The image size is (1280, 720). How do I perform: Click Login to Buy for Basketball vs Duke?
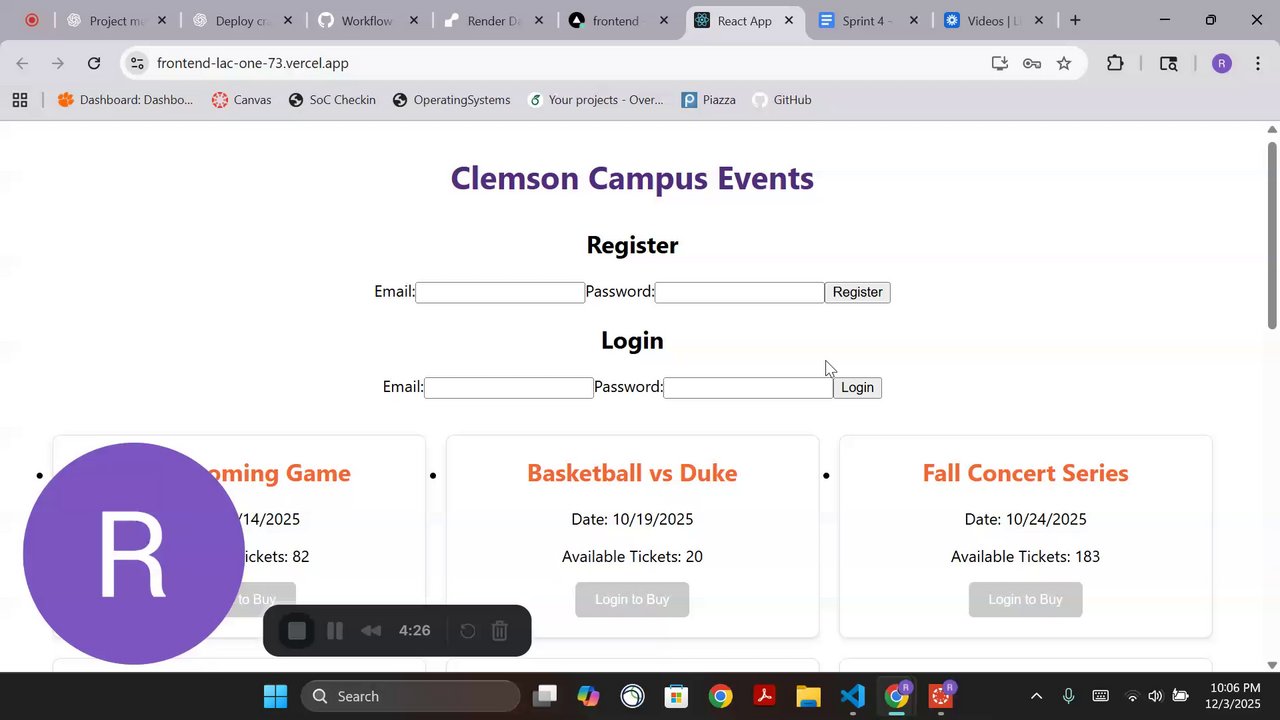(x=632, y=599)
